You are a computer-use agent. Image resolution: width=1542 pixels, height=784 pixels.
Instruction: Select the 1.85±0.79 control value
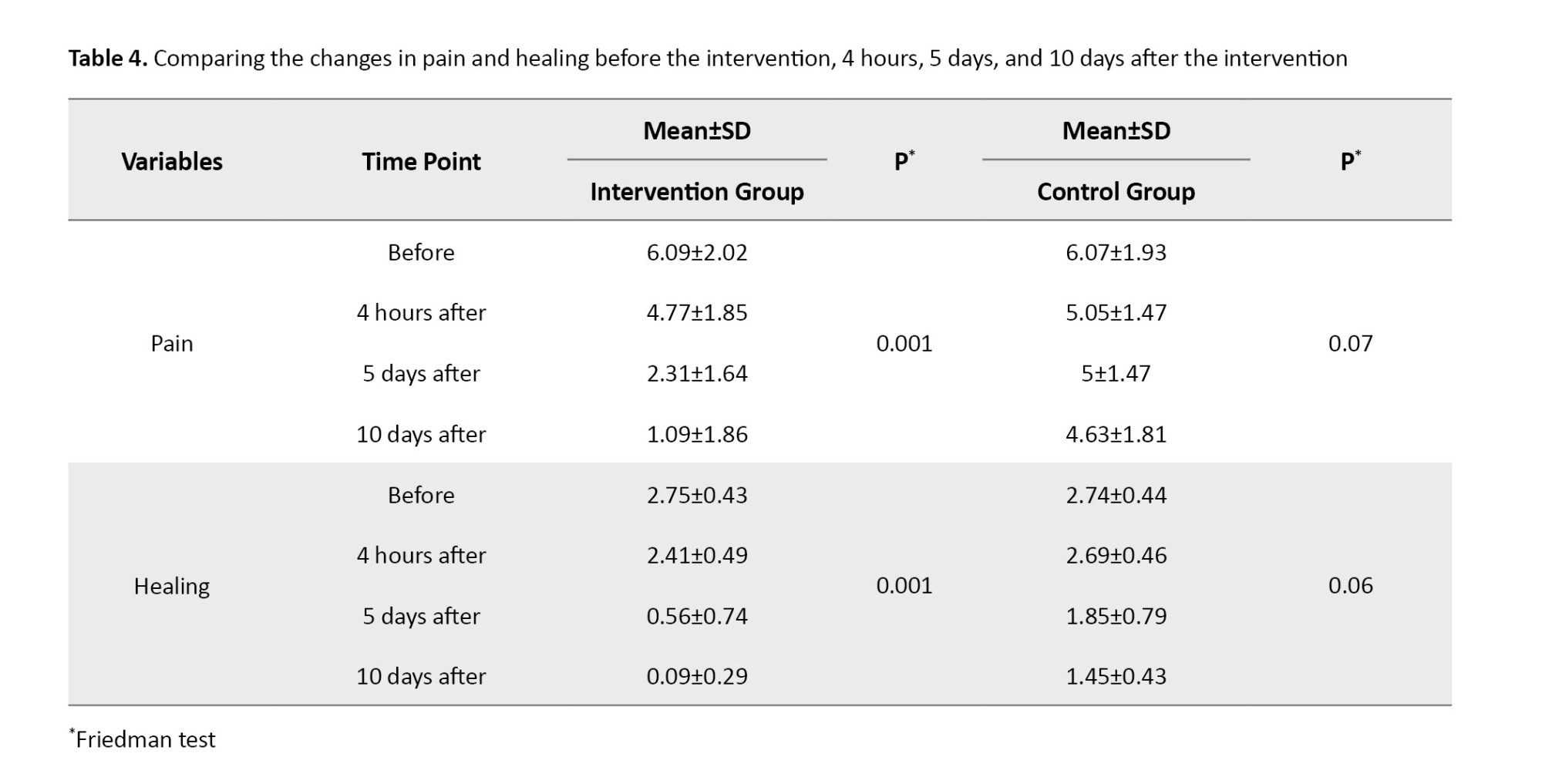[x=1116, y=616]
